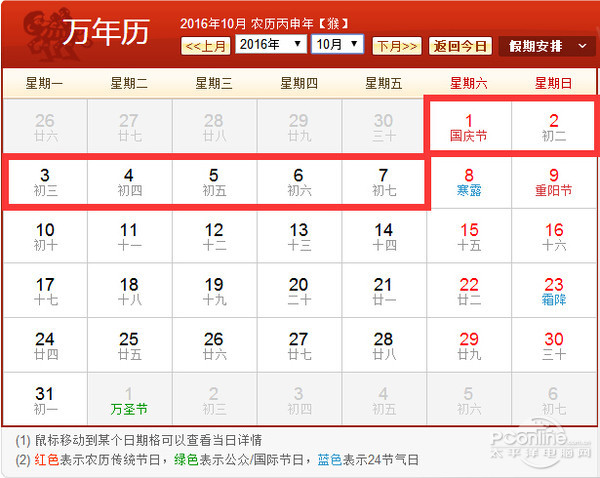Select October 6 初六 cell
The image size is (600, 478).
tap(300, 181)
